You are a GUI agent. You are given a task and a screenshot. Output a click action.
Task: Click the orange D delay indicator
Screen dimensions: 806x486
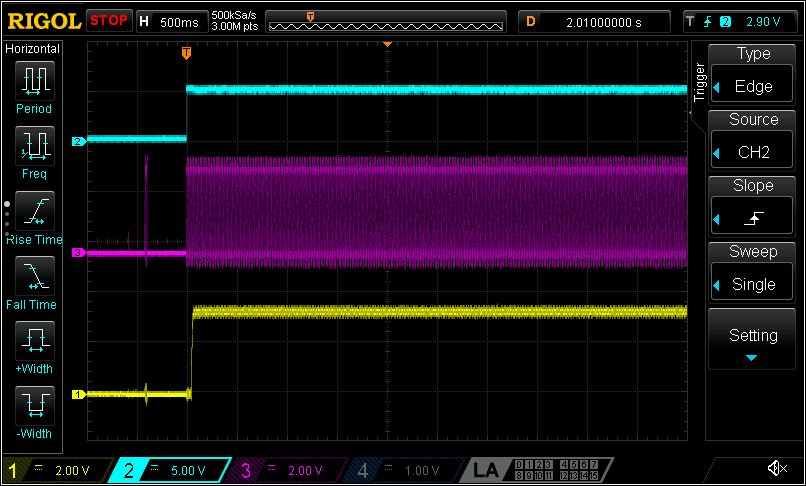531,22
